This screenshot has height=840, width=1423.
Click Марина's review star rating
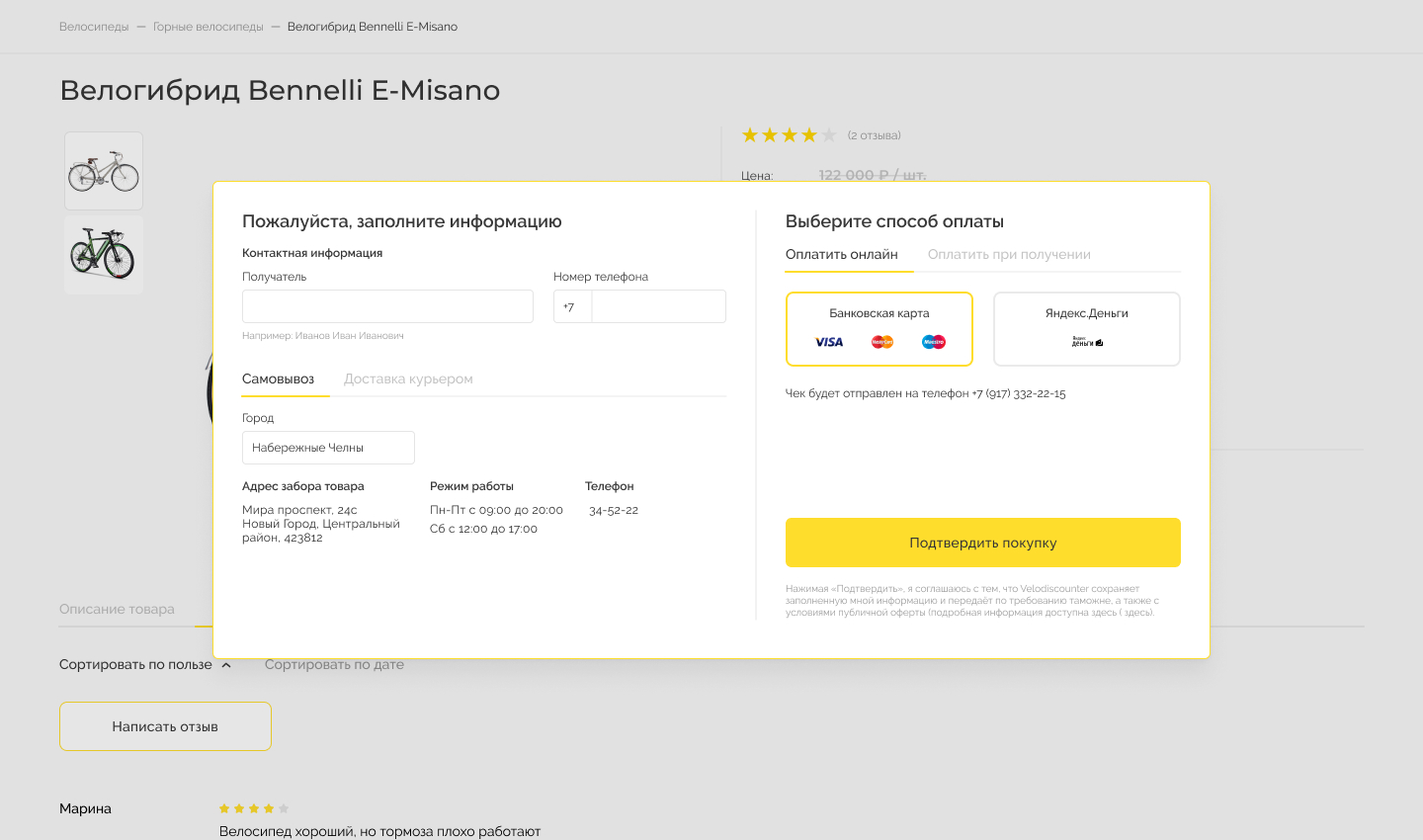[x=254, y=808]
